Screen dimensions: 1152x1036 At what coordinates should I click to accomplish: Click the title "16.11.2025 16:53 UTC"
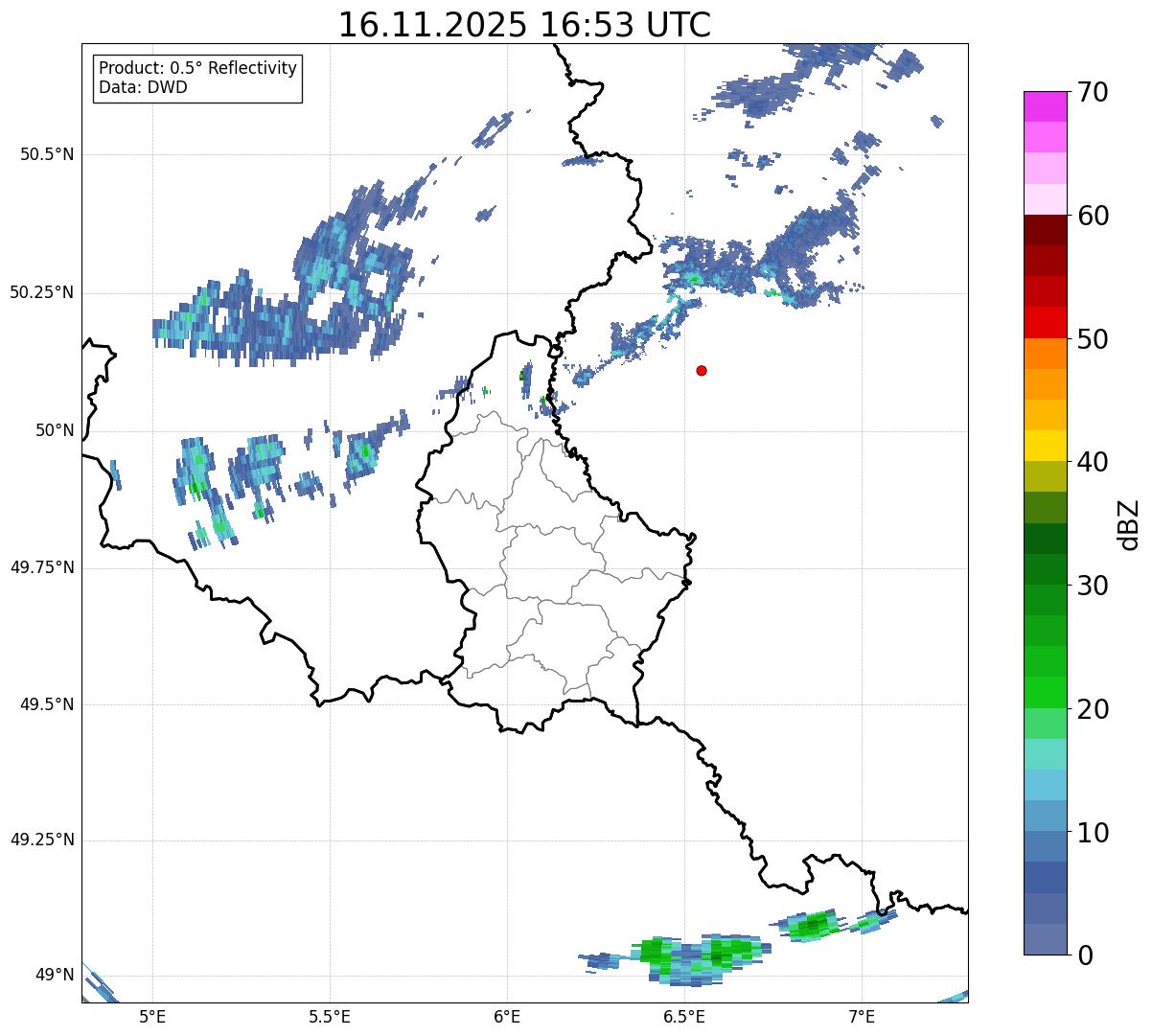pyautogui.click(x=524, y=24)
